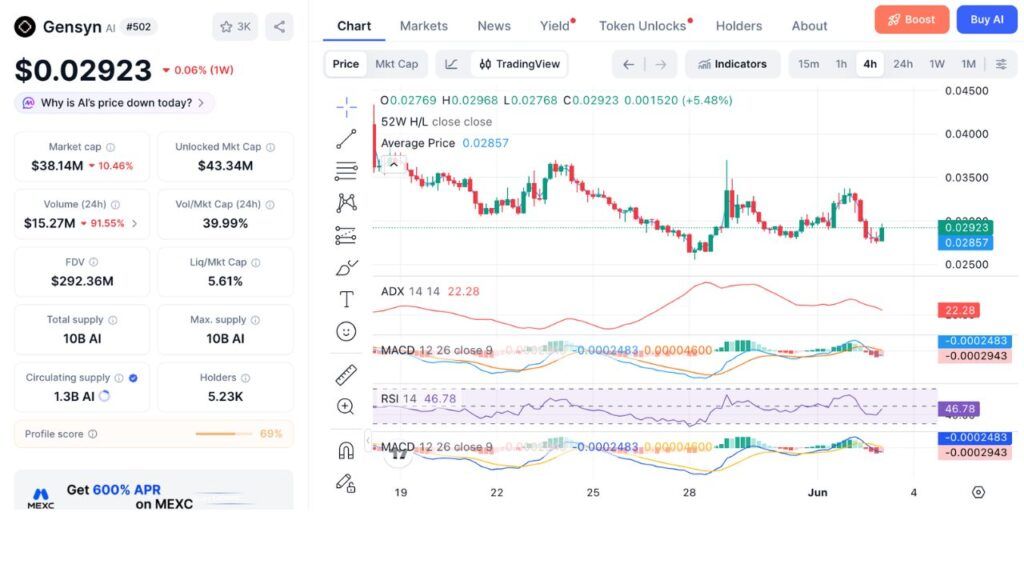Open the Token Unlocks tab
Image resolution: width=1024 pixels, height=576 pixels.
click(645, 26)
